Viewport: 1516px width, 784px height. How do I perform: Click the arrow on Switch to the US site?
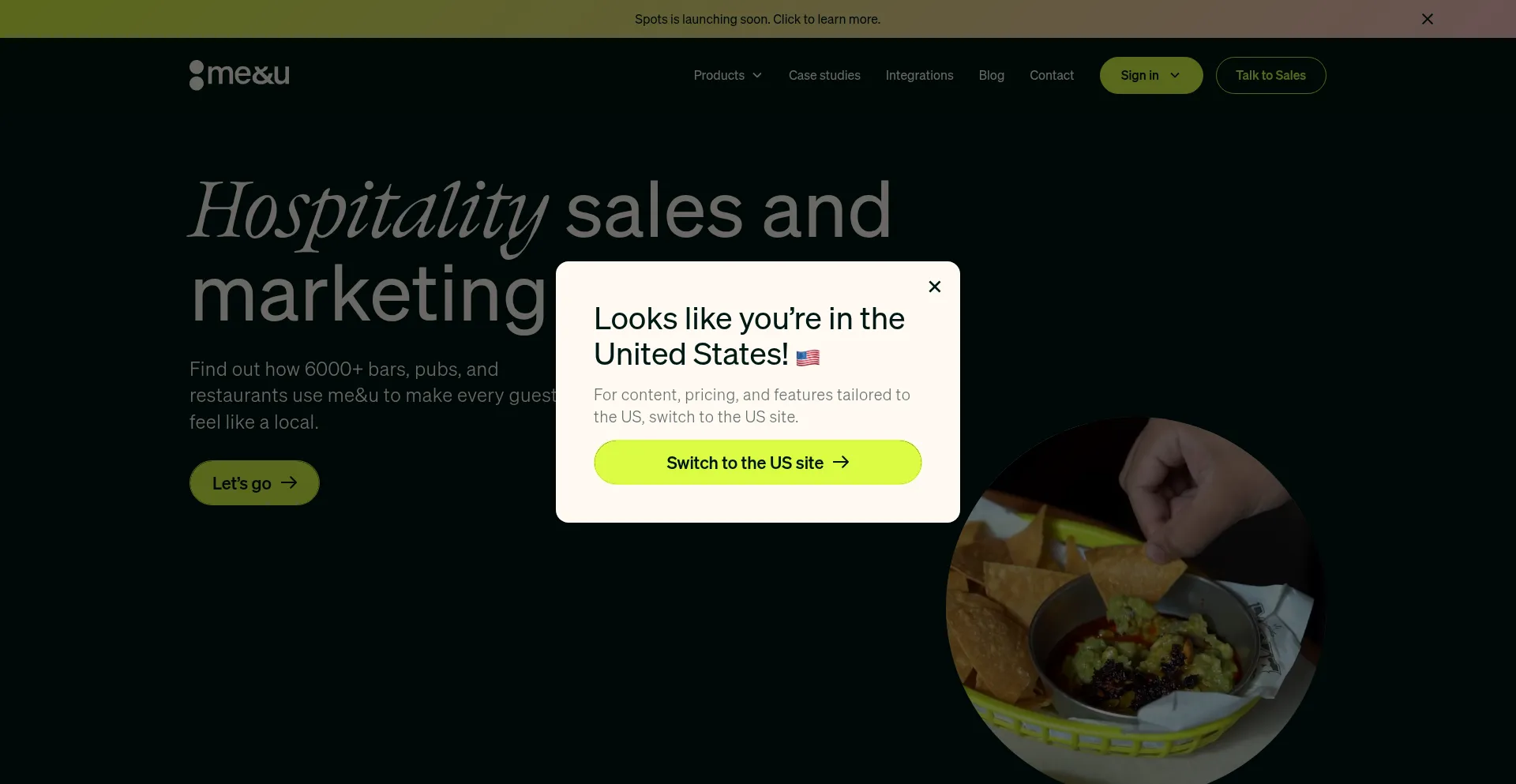[x=841, y=463]
